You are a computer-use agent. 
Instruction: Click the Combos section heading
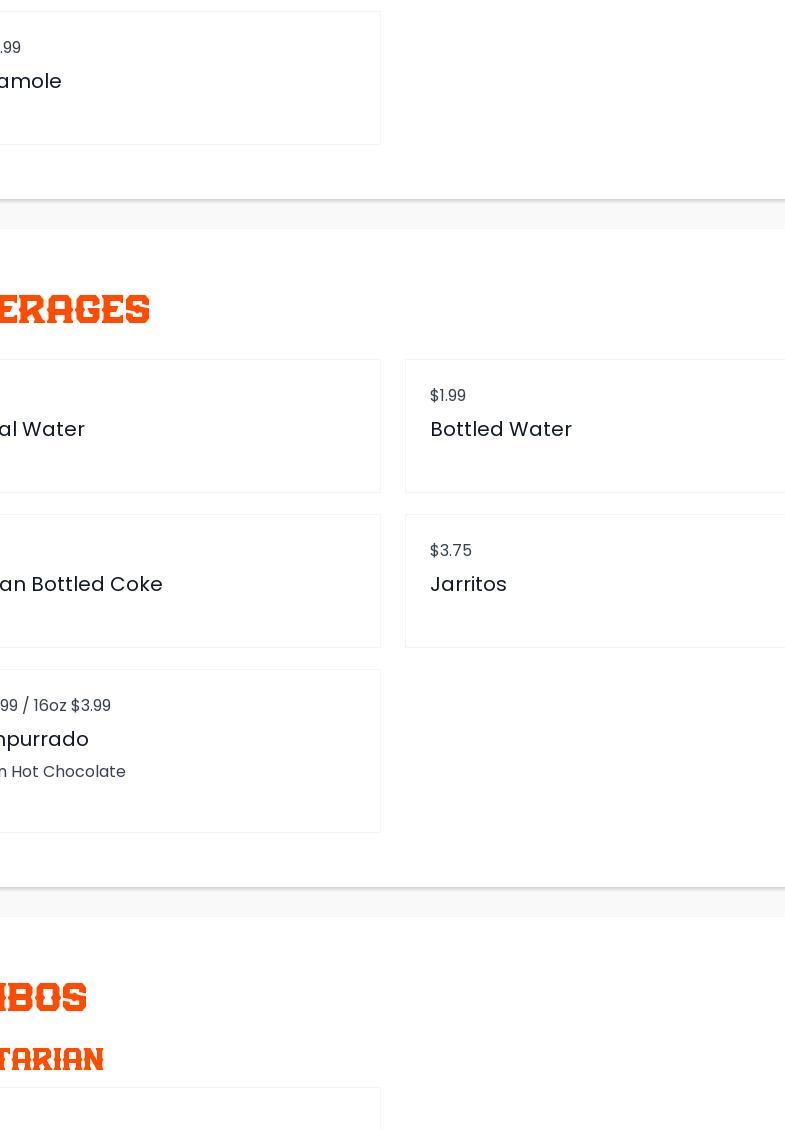43,997
